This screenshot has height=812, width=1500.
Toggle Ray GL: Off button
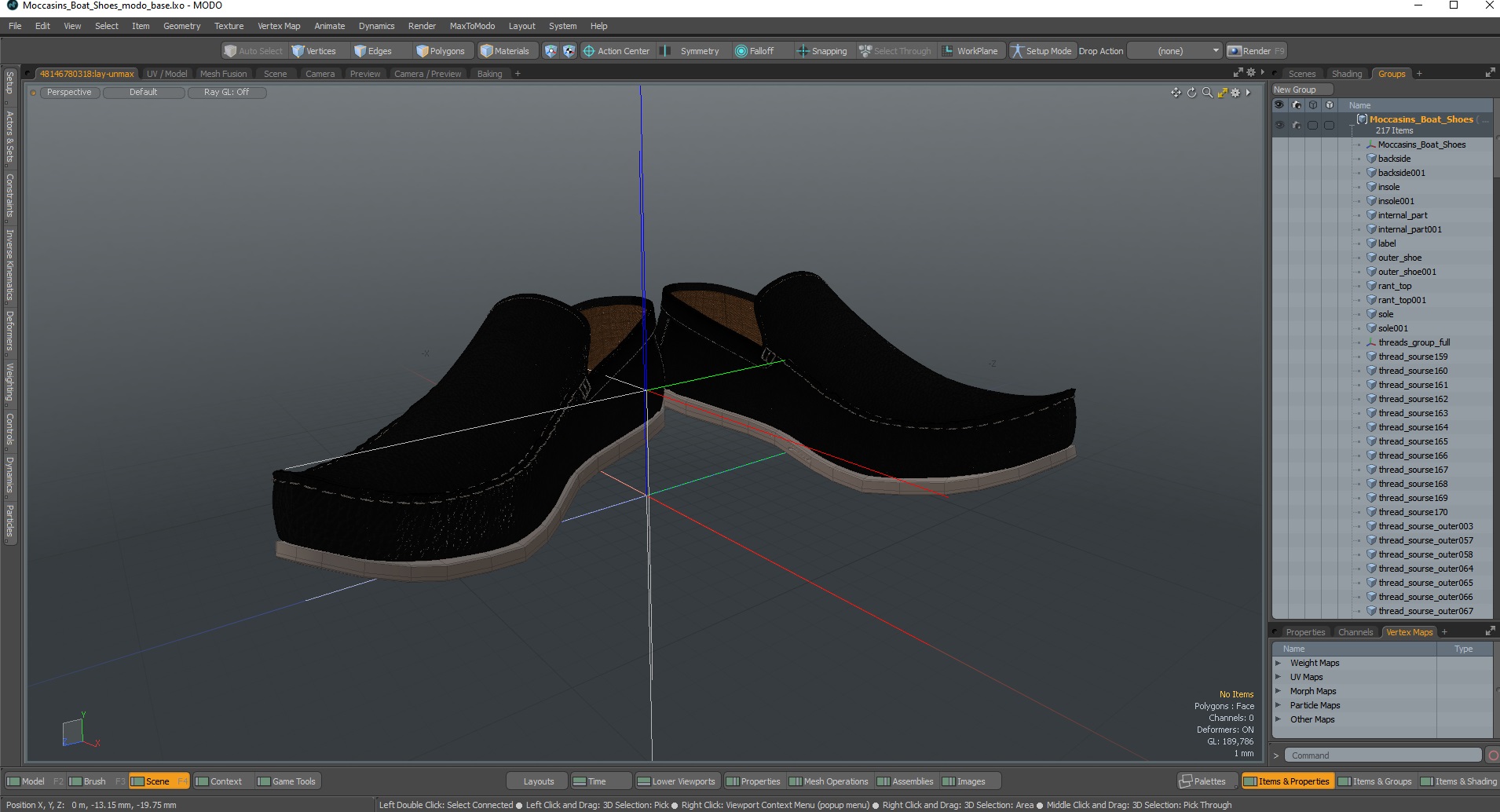tap(226, 92)
